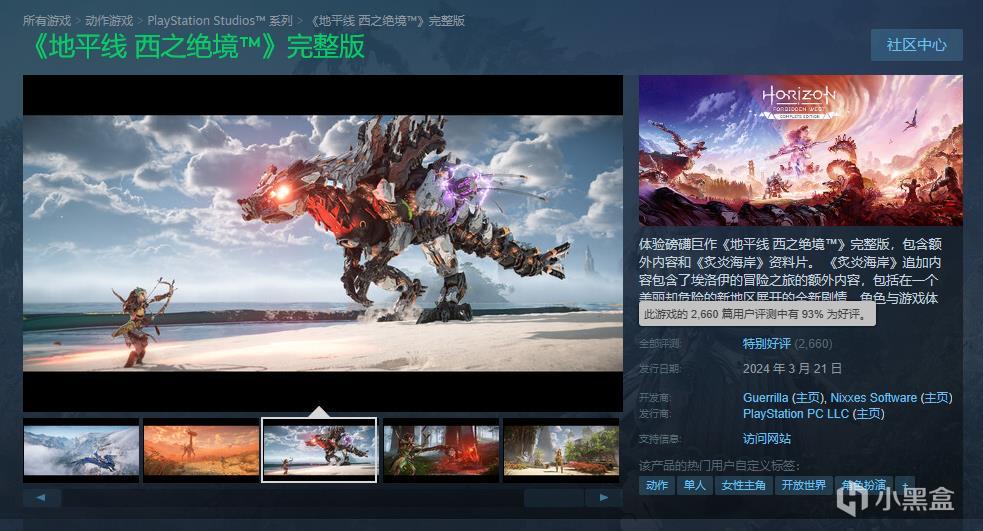Image resolution: width=983 pixels, height=531 pixels.
Task: Click the 《地平线 西之绝境™》完整版 breadcrumb
Action: coord(387,21)
